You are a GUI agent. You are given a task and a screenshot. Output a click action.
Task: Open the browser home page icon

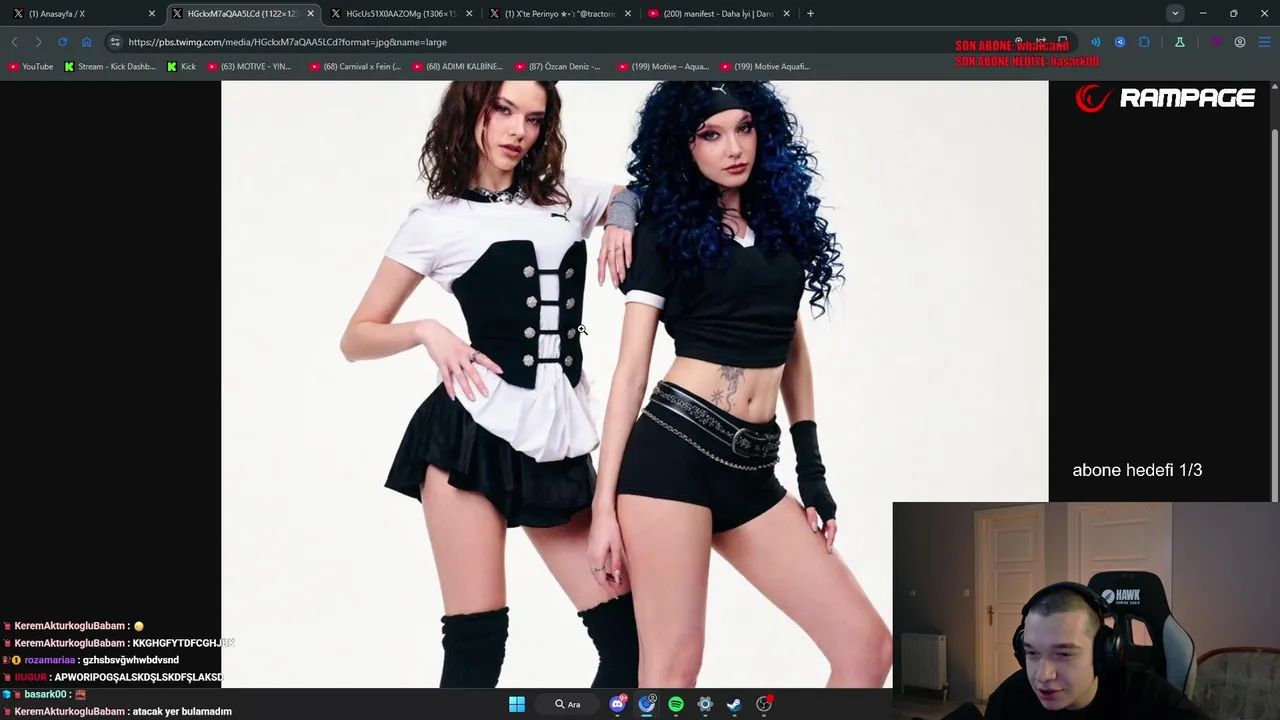[x=86, y=42]
